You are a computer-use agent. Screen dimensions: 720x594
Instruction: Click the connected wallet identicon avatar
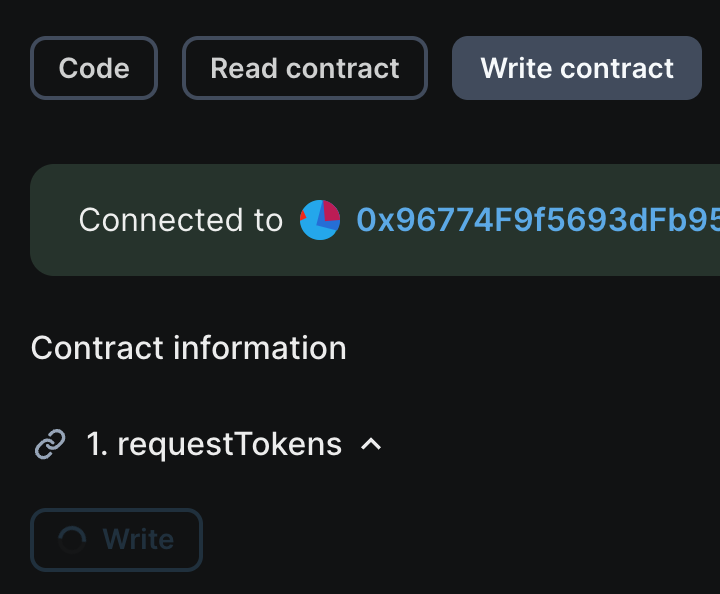(x=320, y=220)
